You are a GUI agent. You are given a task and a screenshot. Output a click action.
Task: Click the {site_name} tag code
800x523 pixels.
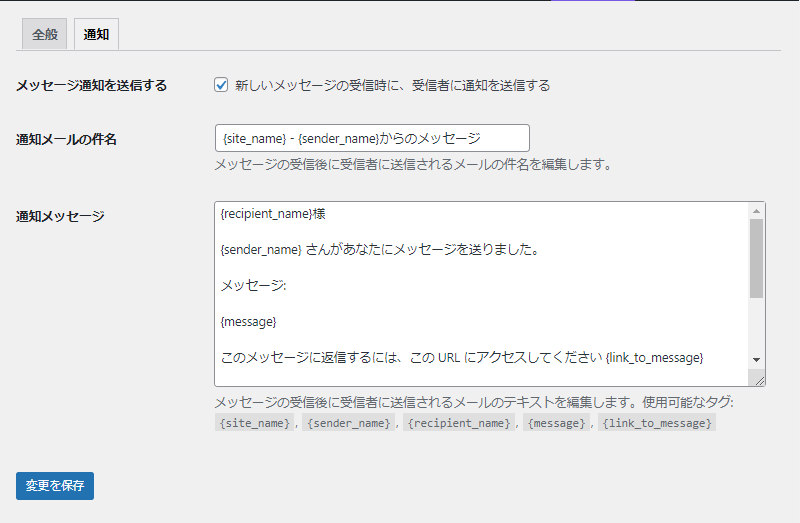click(255, 423)
